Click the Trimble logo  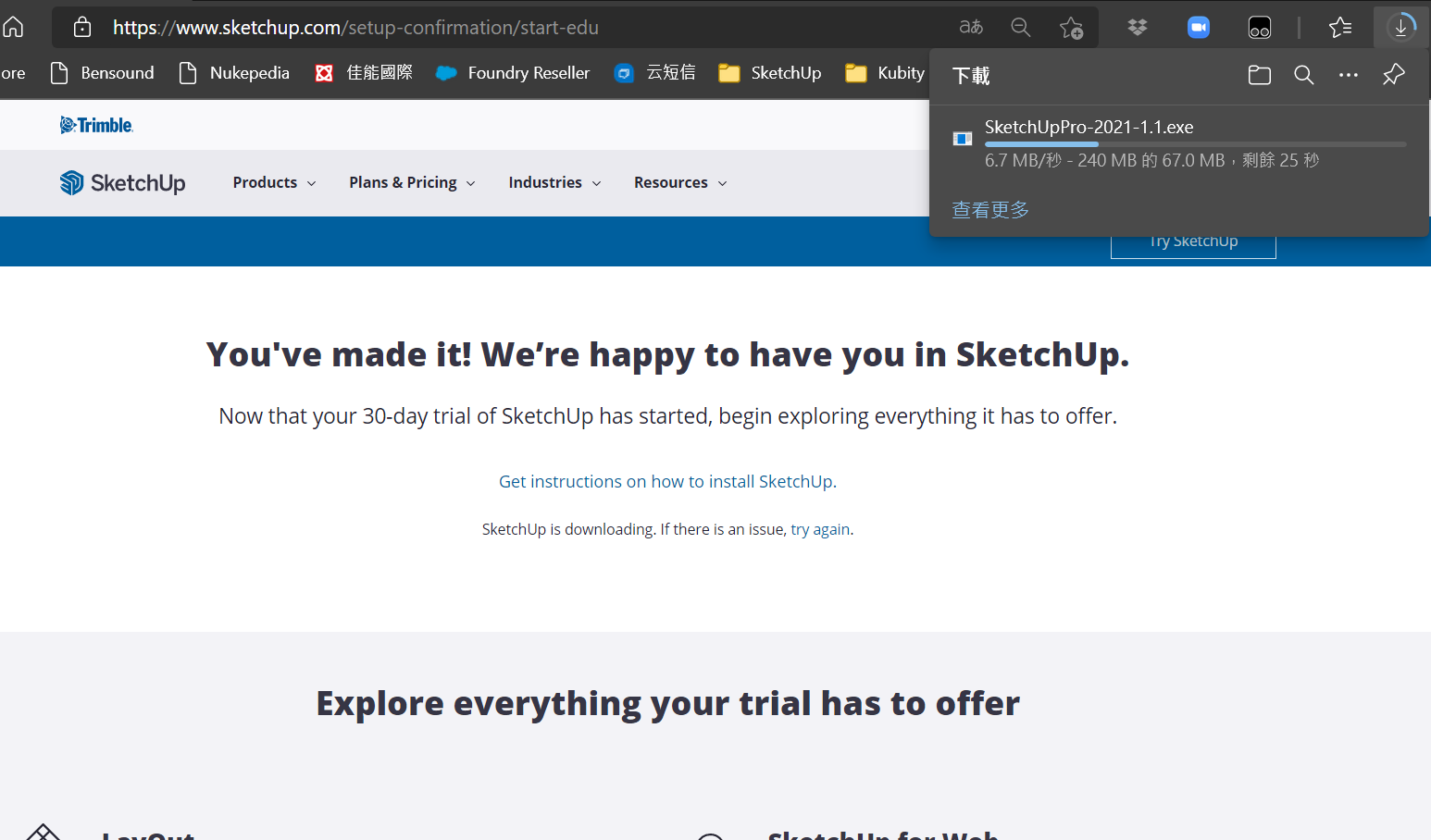coord(96,125)
